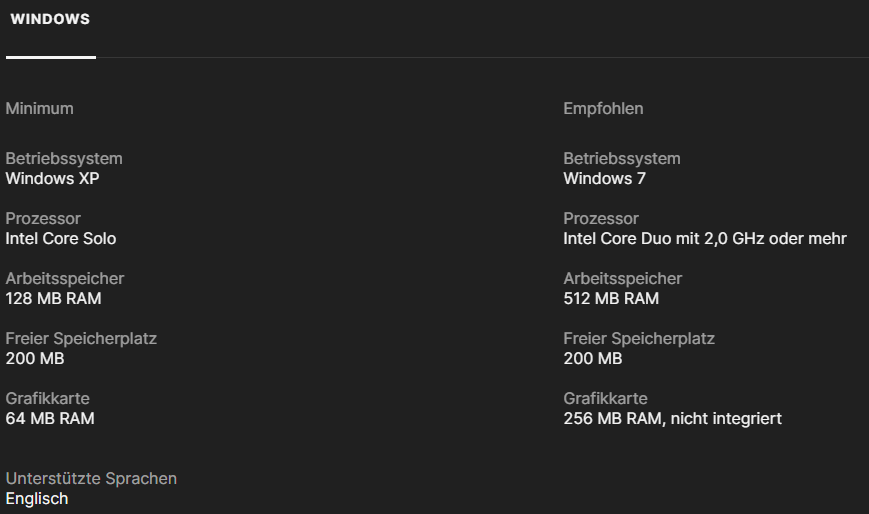Click the 64 MB RAM graphics value
Screen dimensions: 869x514
pyautogui.click(x=50, y=419)
